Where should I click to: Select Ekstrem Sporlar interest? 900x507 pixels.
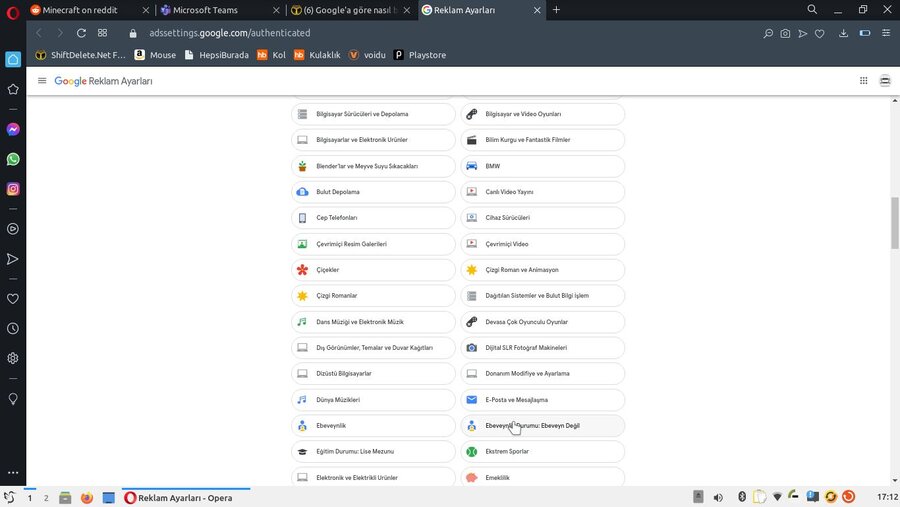[x=542, y=451]
